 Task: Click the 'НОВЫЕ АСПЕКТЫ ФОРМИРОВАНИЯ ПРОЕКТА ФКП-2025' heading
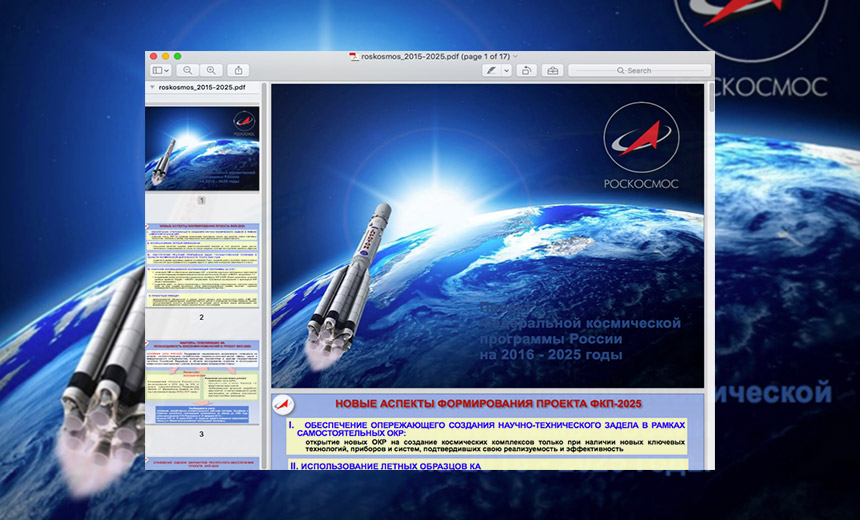(488, 404)
